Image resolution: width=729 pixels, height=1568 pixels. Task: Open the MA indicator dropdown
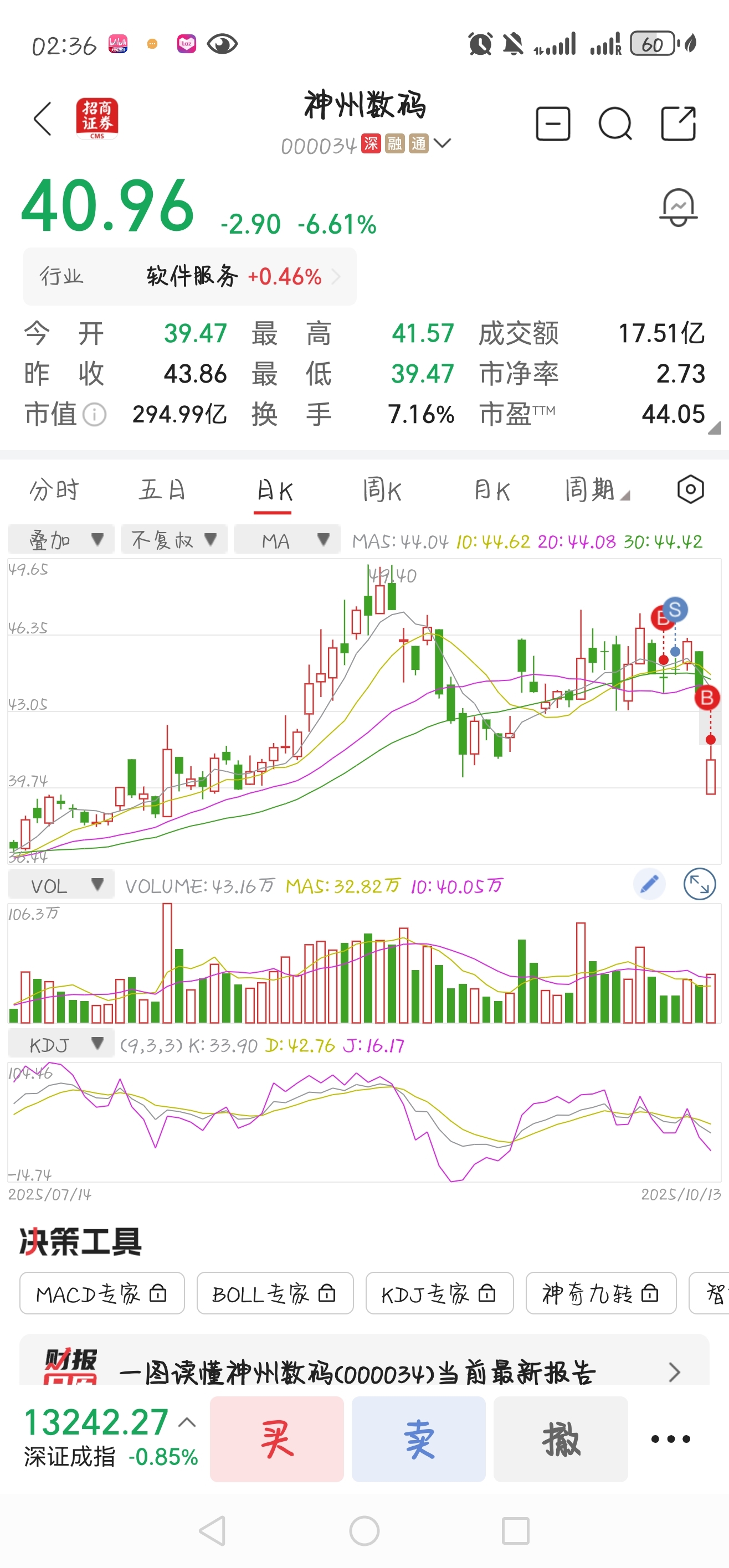coord(287,539)
